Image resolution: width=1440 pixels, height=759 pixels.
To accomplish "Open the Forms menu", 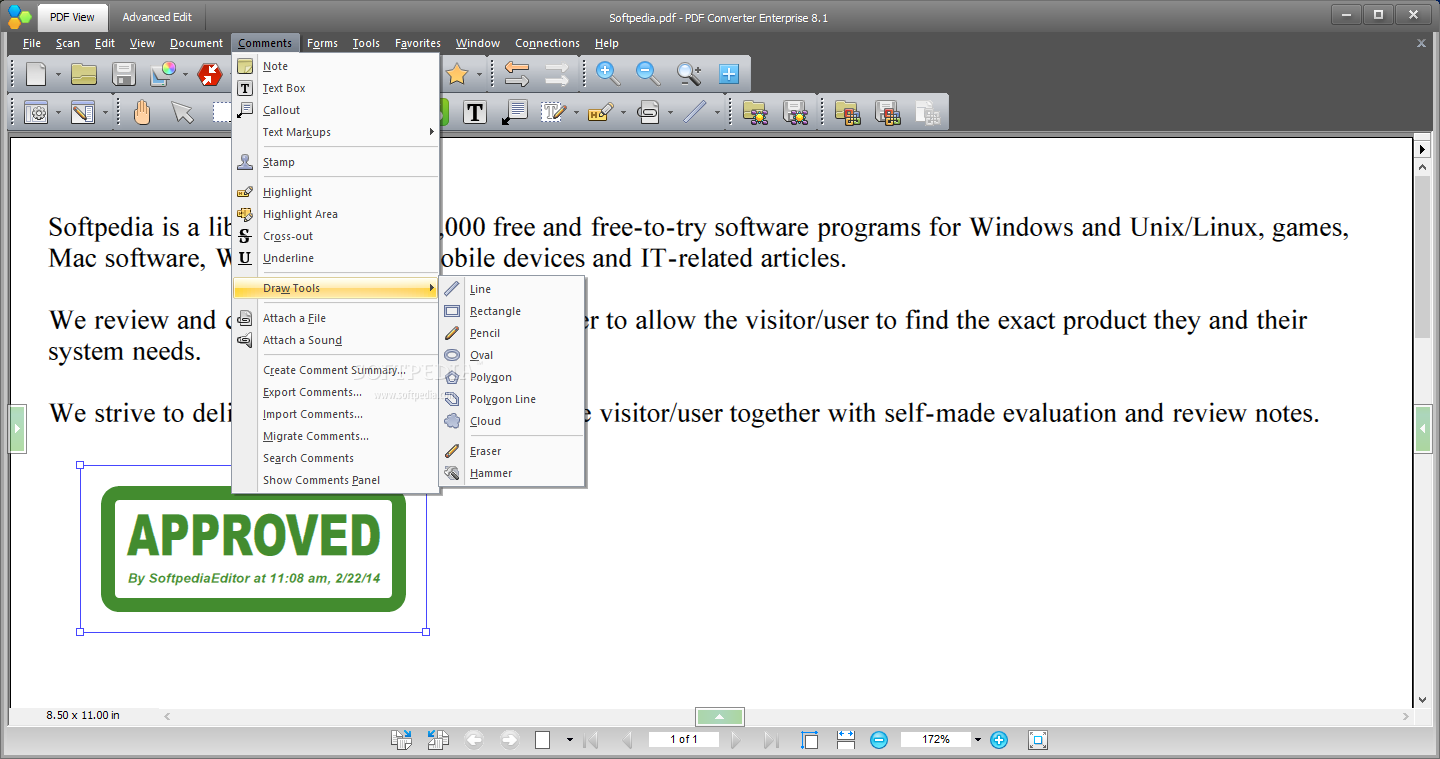I will pyautogui.click(x=322, y=43).
